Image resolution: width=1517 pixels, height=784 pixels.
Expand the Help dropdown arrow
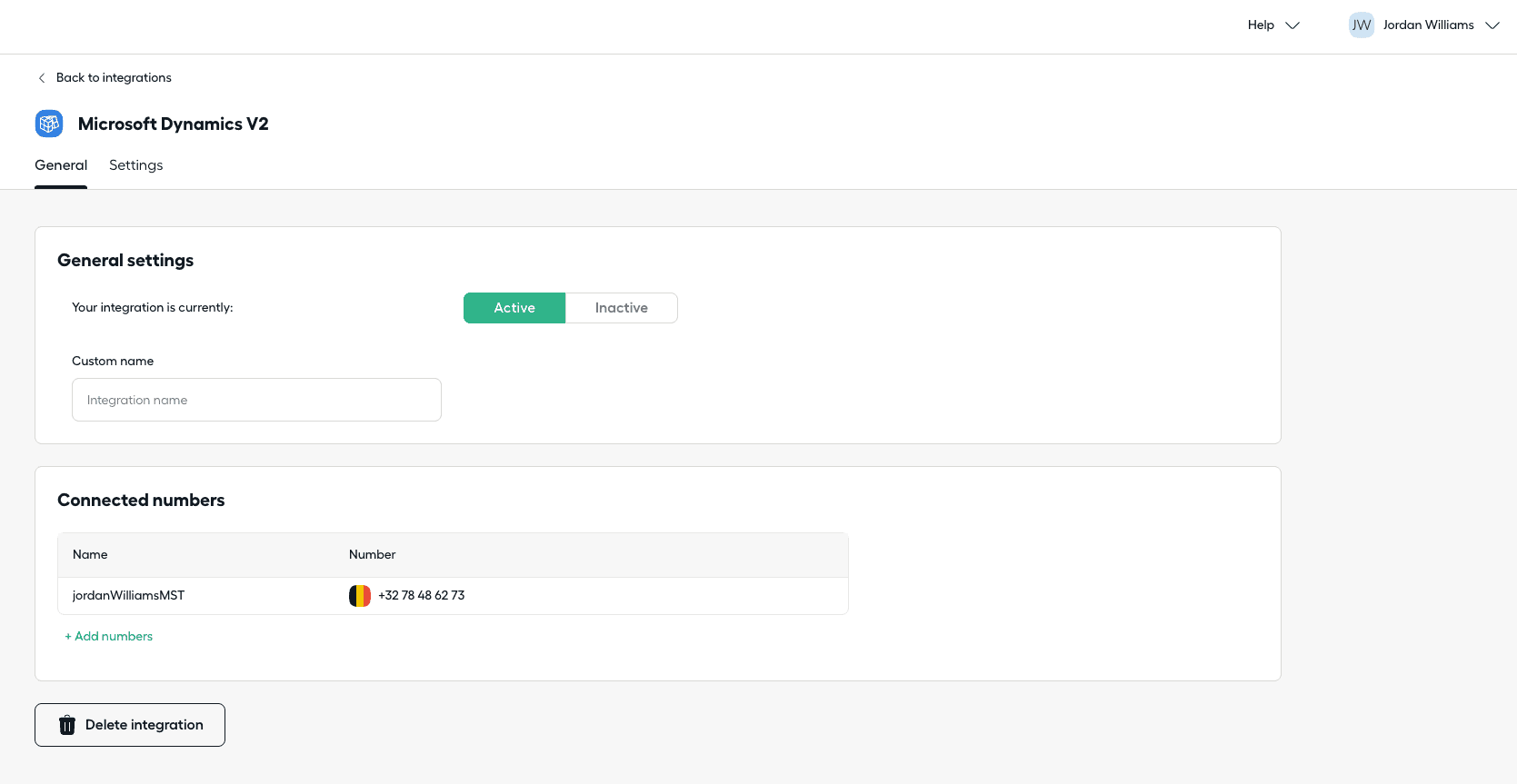point(1292,25)
